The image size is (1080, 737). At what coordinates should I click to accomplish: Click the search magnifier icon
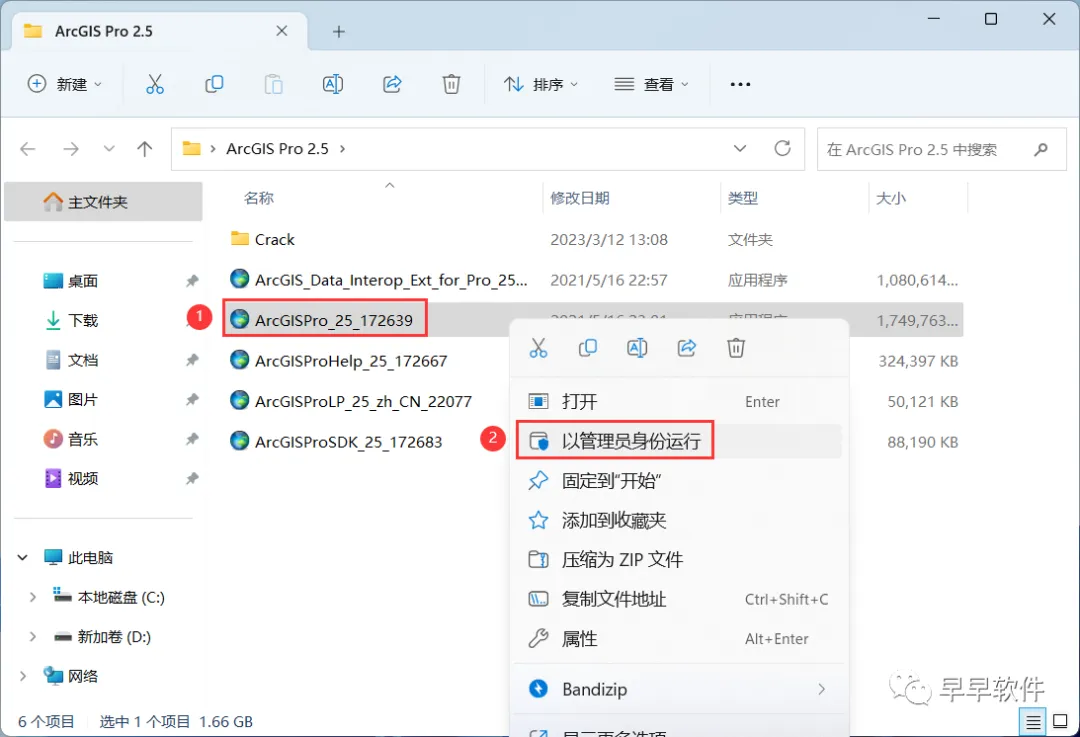point(1041,149)
